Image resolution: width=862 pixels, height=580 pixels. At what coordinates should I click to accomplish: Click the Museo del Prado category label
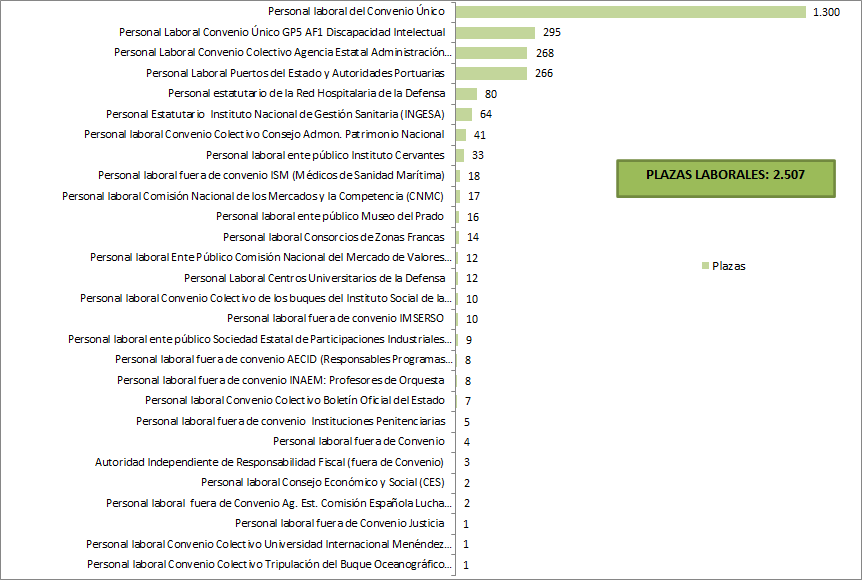pos(330,216)
